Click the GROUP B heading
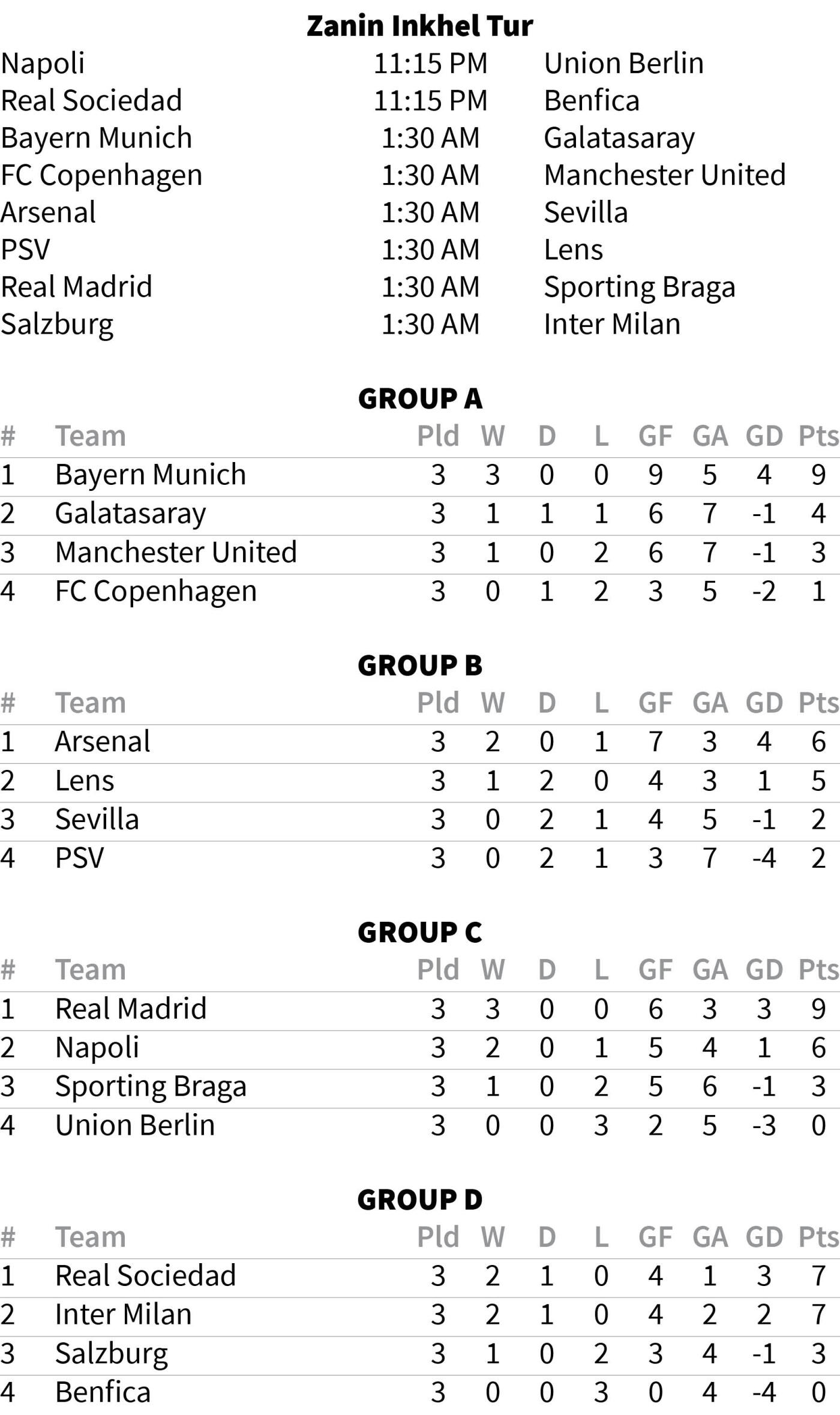This screenshot has width=840, height=1415. (x=419, y=665)
